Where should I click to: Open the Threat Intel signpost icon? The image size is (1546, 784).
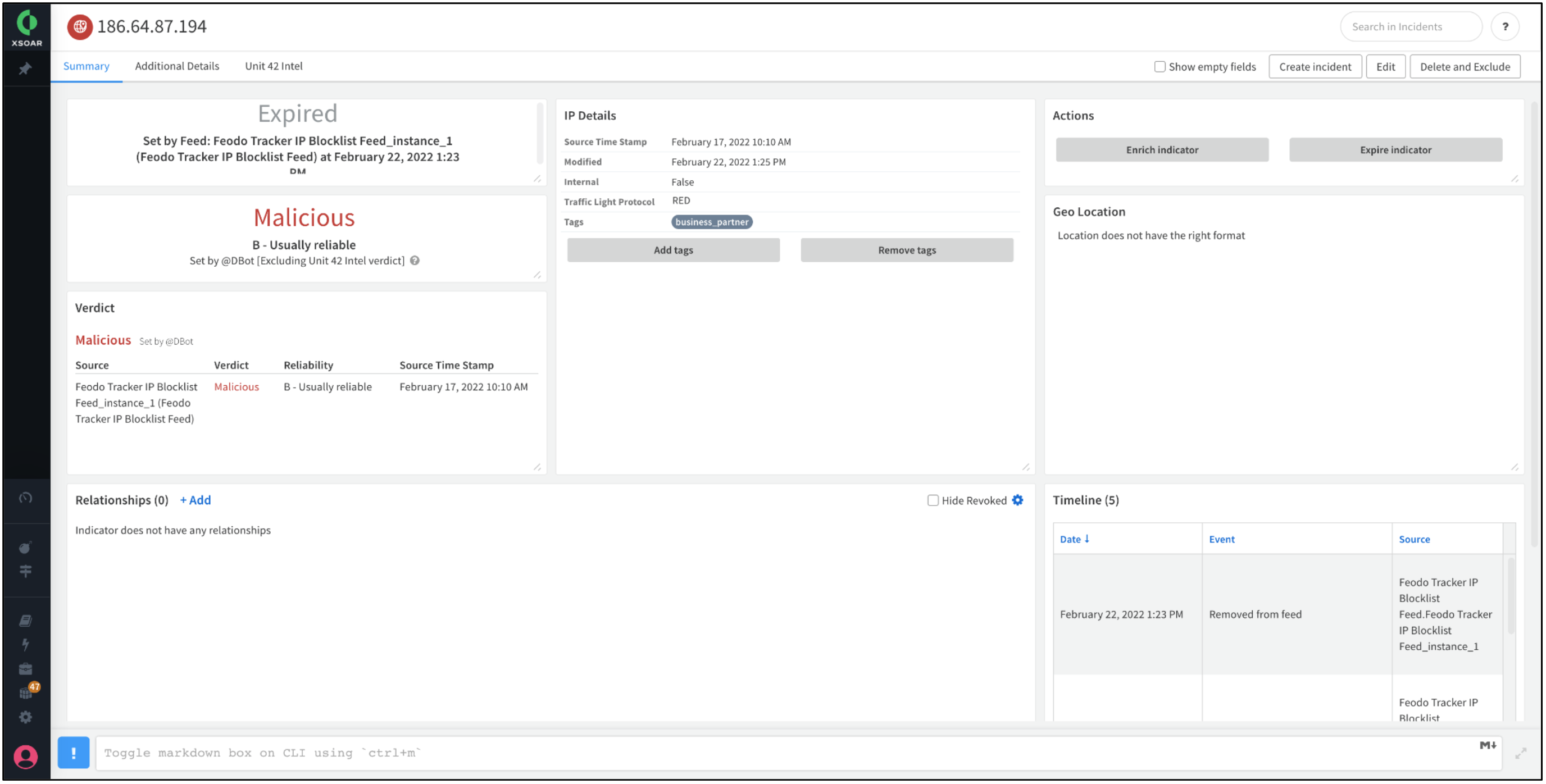point(25,572)
